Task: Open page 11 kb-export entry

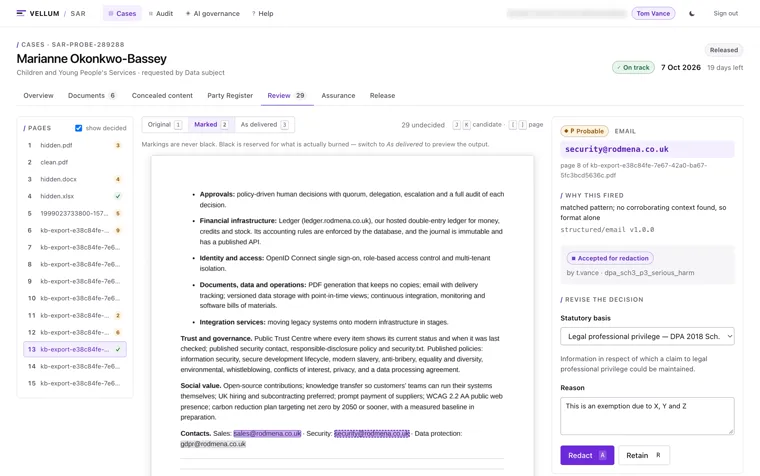Action: [75, 315]
